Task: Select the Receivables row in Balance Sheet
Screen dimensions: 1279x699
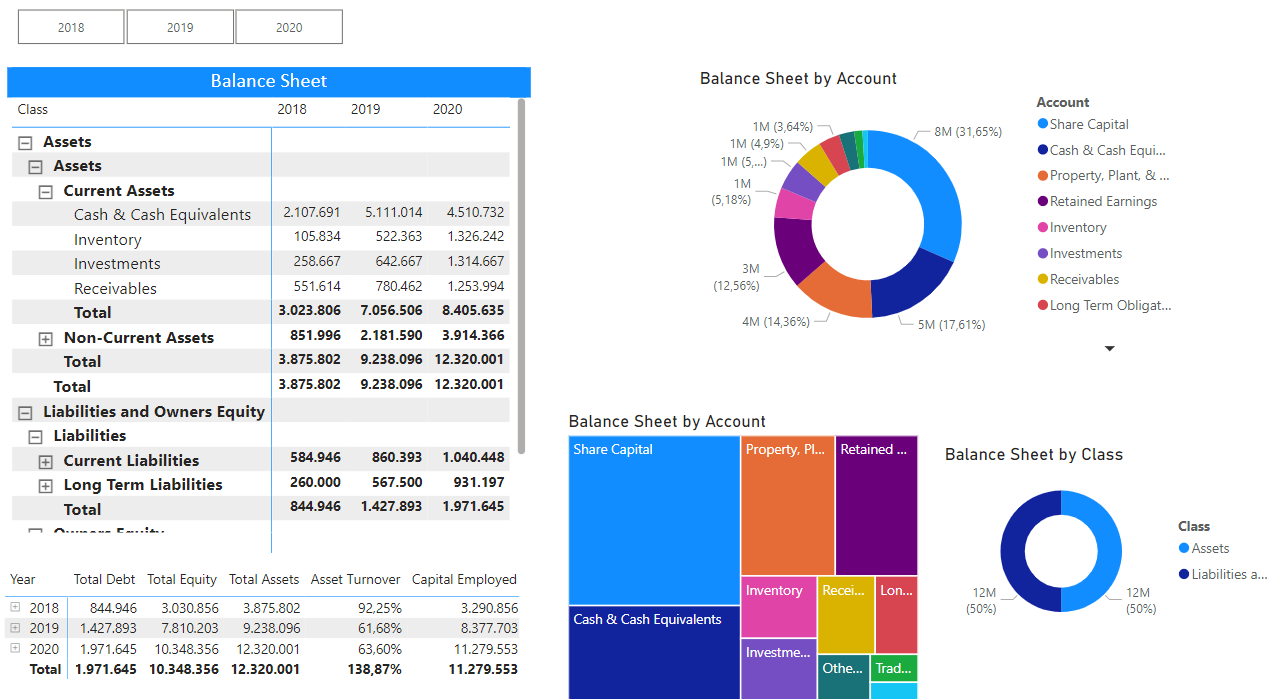Action: pos(260,288)
